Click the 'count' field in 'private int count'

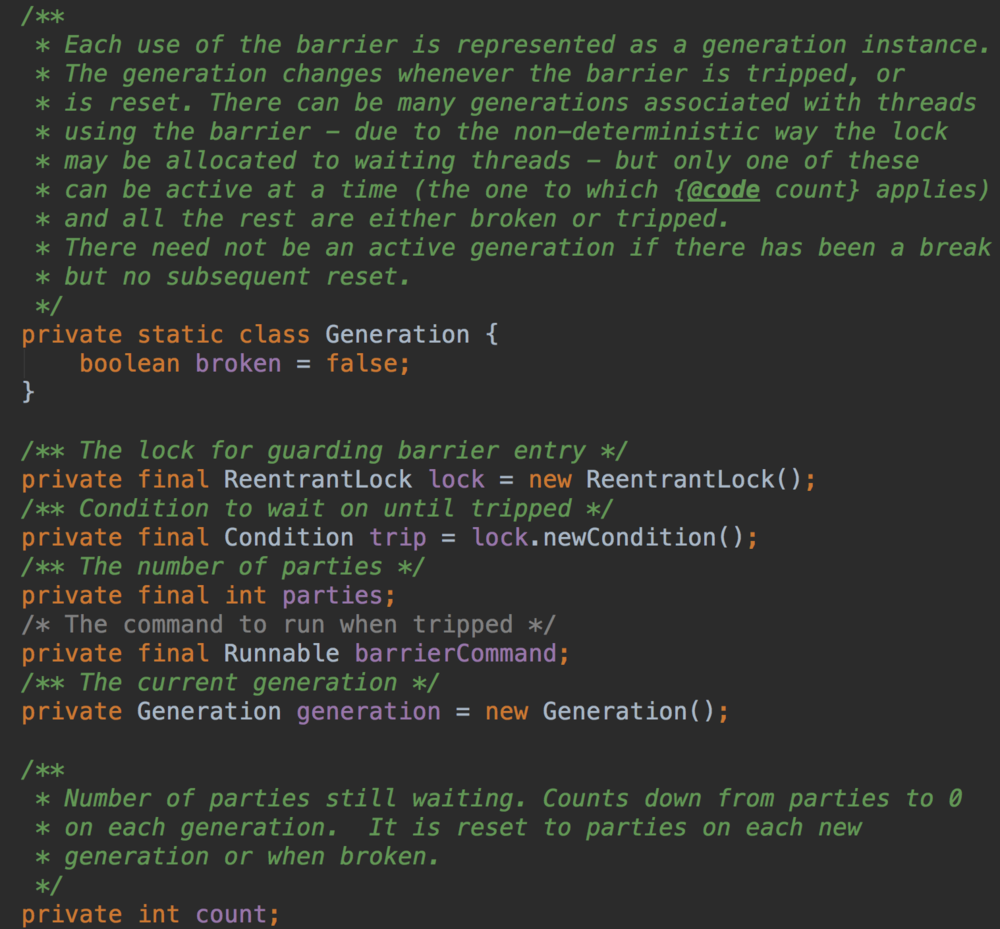click(231, 915)
